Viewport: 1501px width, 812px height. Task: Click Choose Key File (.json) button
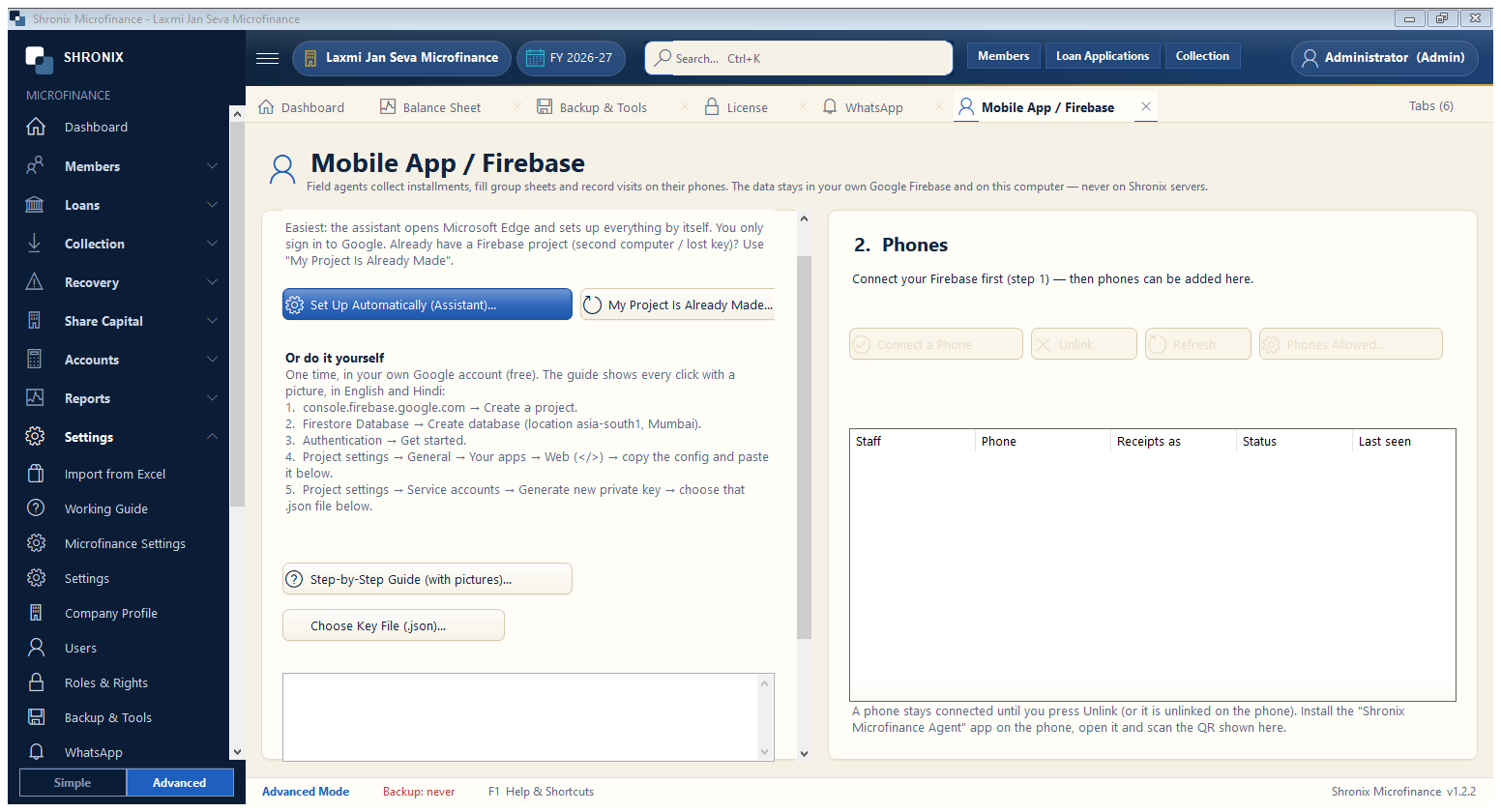coord(394,625)
